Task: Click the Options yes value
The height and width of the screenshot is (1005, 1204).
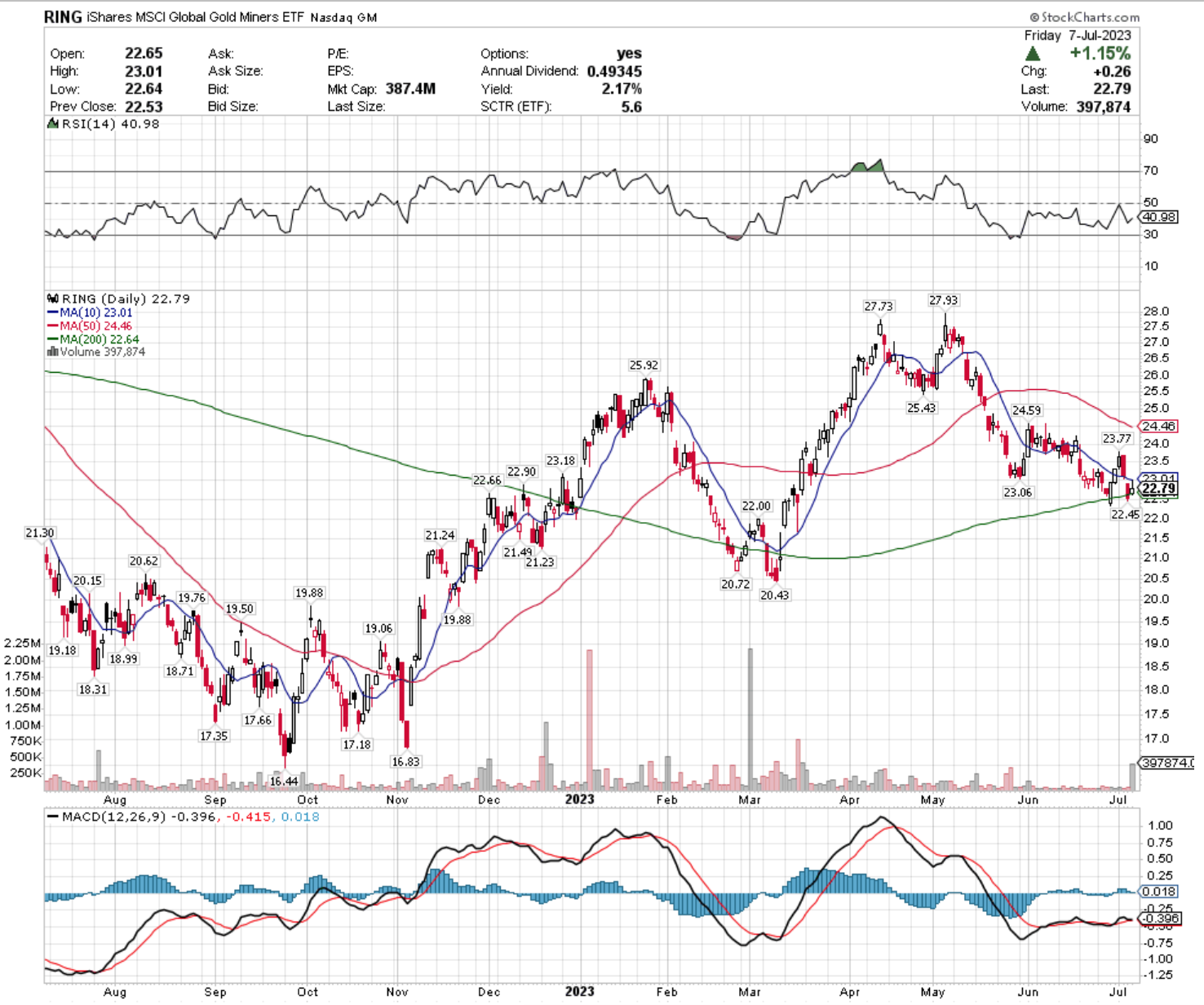Action: pyautogui.click(x=629, y=53)
